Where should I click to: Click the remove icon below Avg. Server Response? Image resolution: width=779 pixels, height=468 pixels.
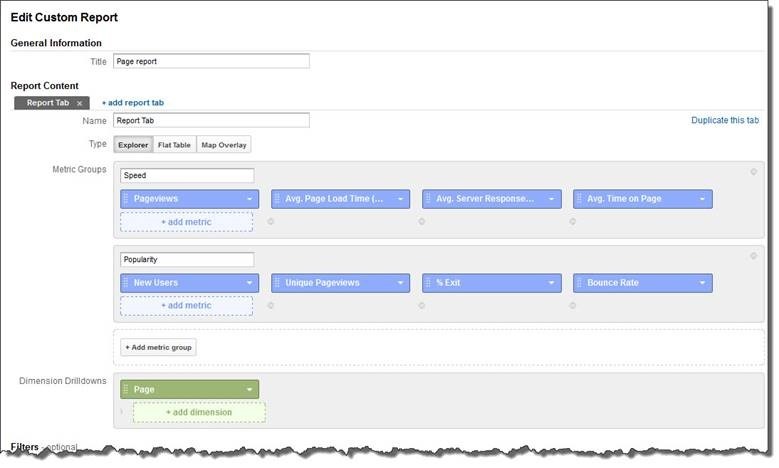[421, 221]
